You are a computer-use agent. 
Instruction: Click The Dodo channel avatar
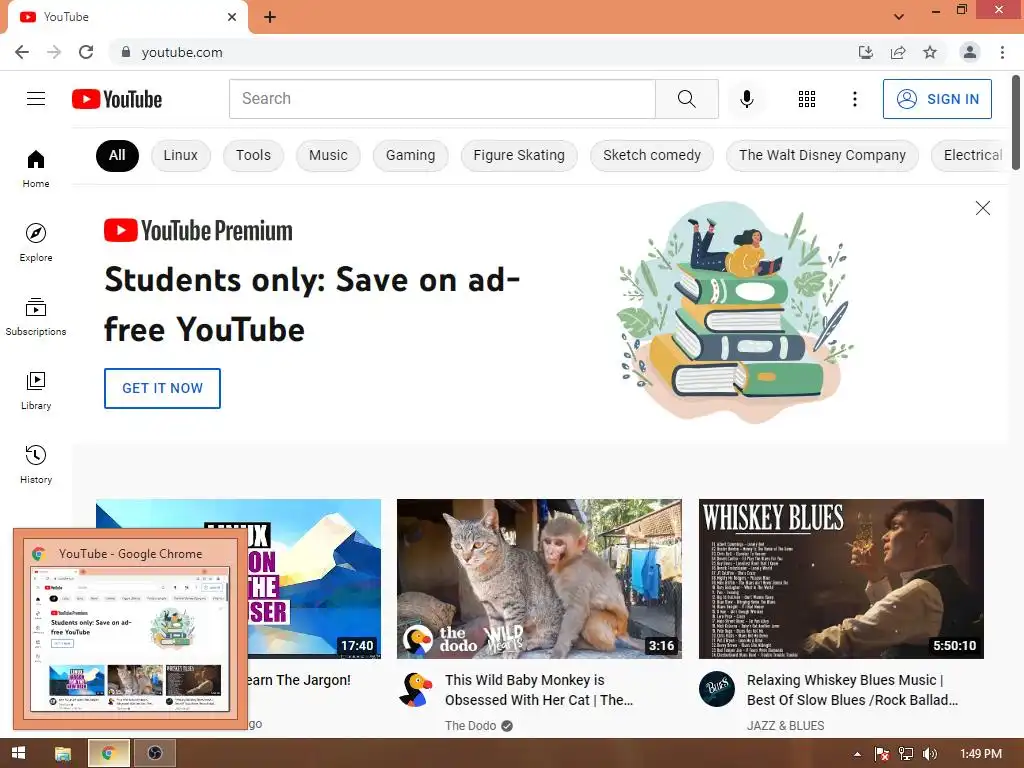coord(416,689)
